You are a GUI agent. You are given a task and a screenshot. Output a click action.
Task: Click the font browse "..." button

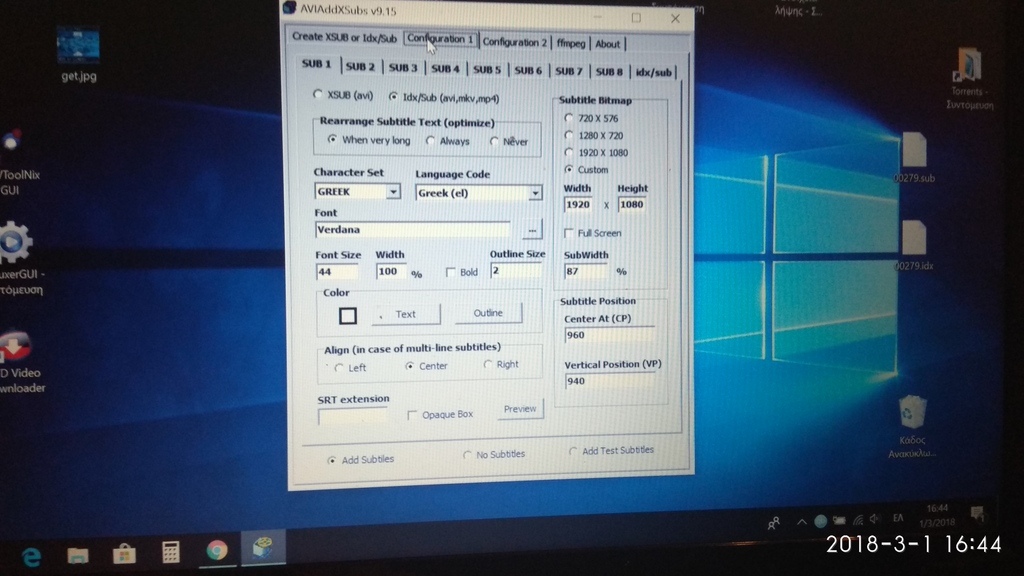click(532, 231)
